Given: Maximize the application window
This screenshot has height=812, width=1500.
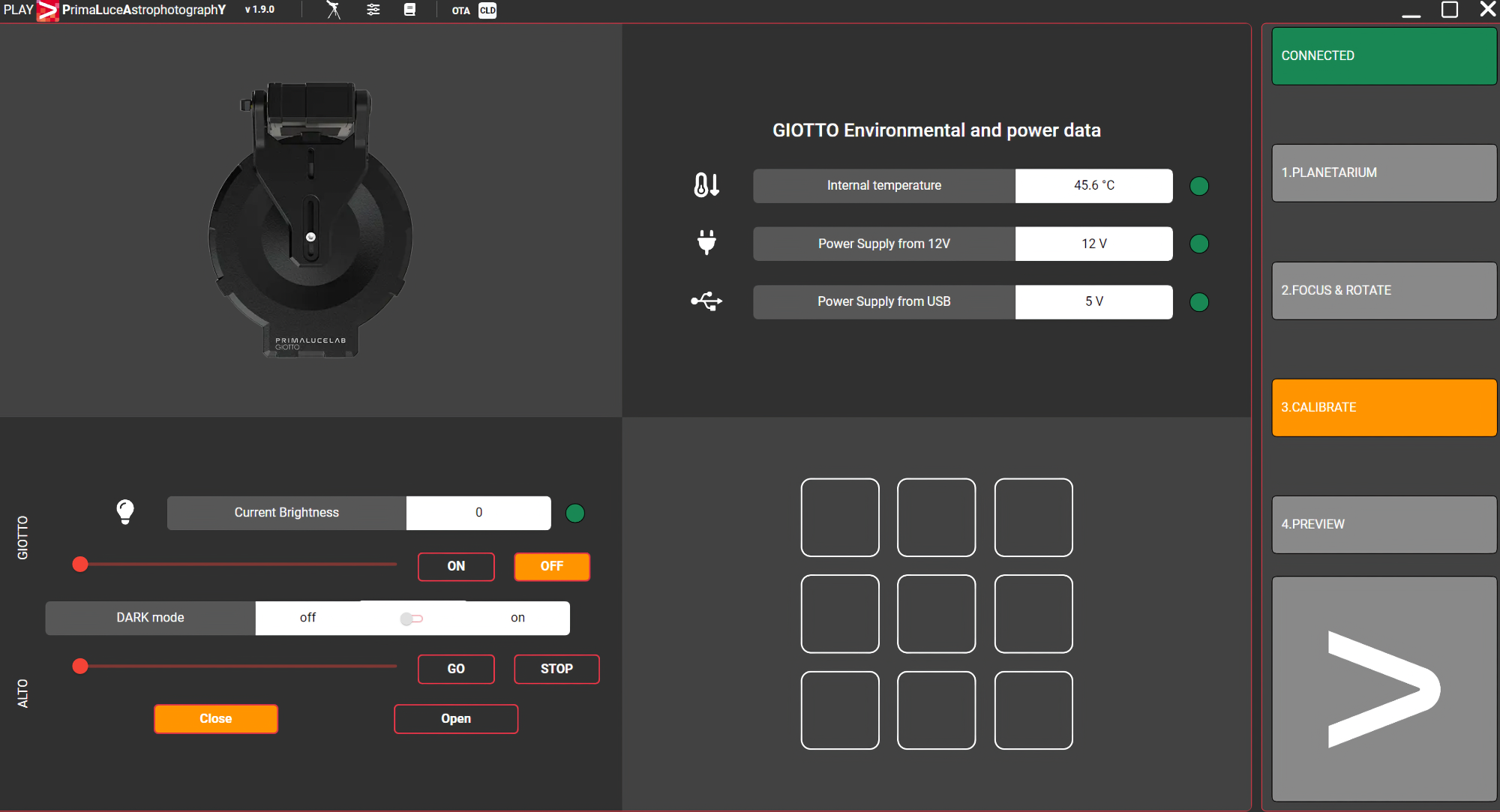Looking at the screenshot, I should click(1450, 10).
